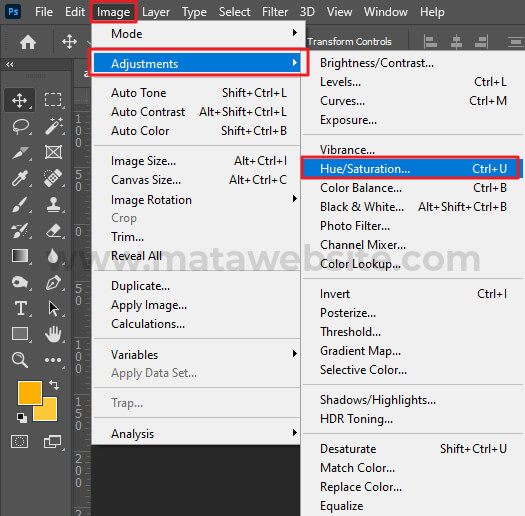The width and height of the screenshot is (525, 516).
Task: Select the Zoom tool
Action: [x=20, y=360]
